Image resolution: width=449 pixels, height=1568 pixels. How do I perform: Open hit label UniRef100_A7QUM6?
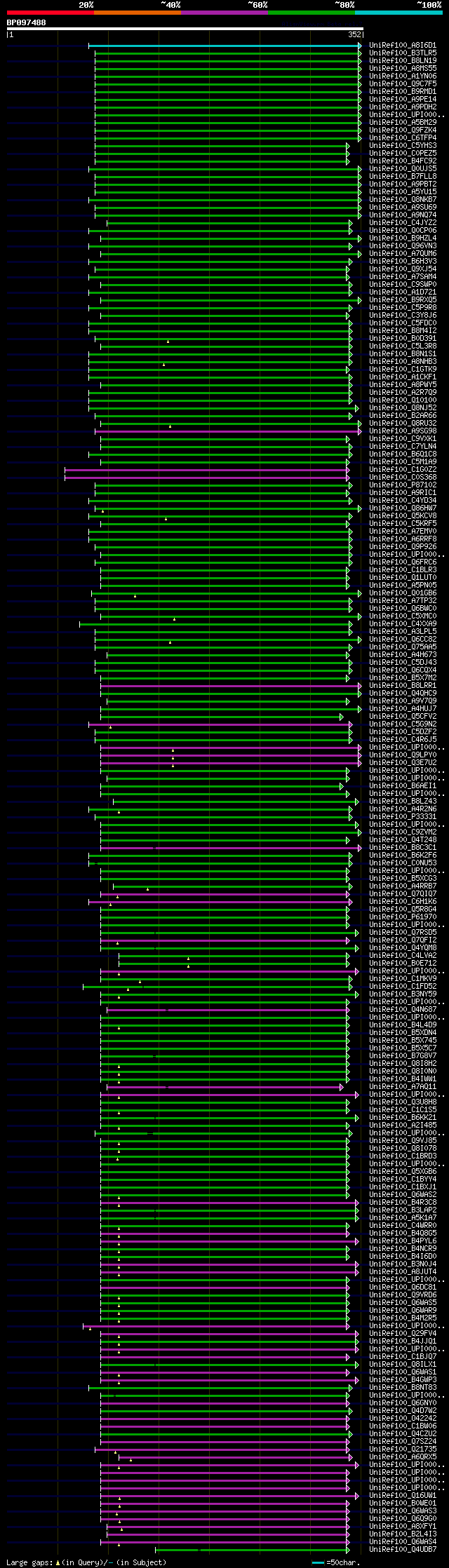[403, 254]
